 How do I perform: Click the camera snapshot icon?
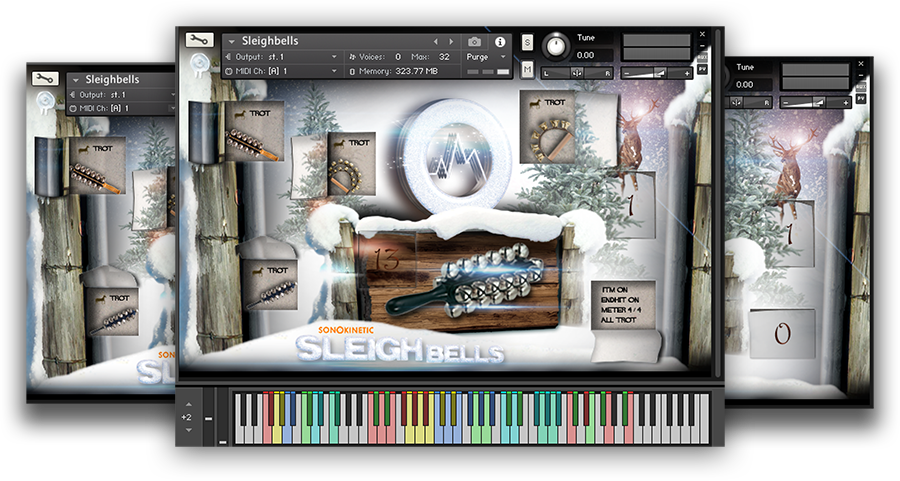474,42
